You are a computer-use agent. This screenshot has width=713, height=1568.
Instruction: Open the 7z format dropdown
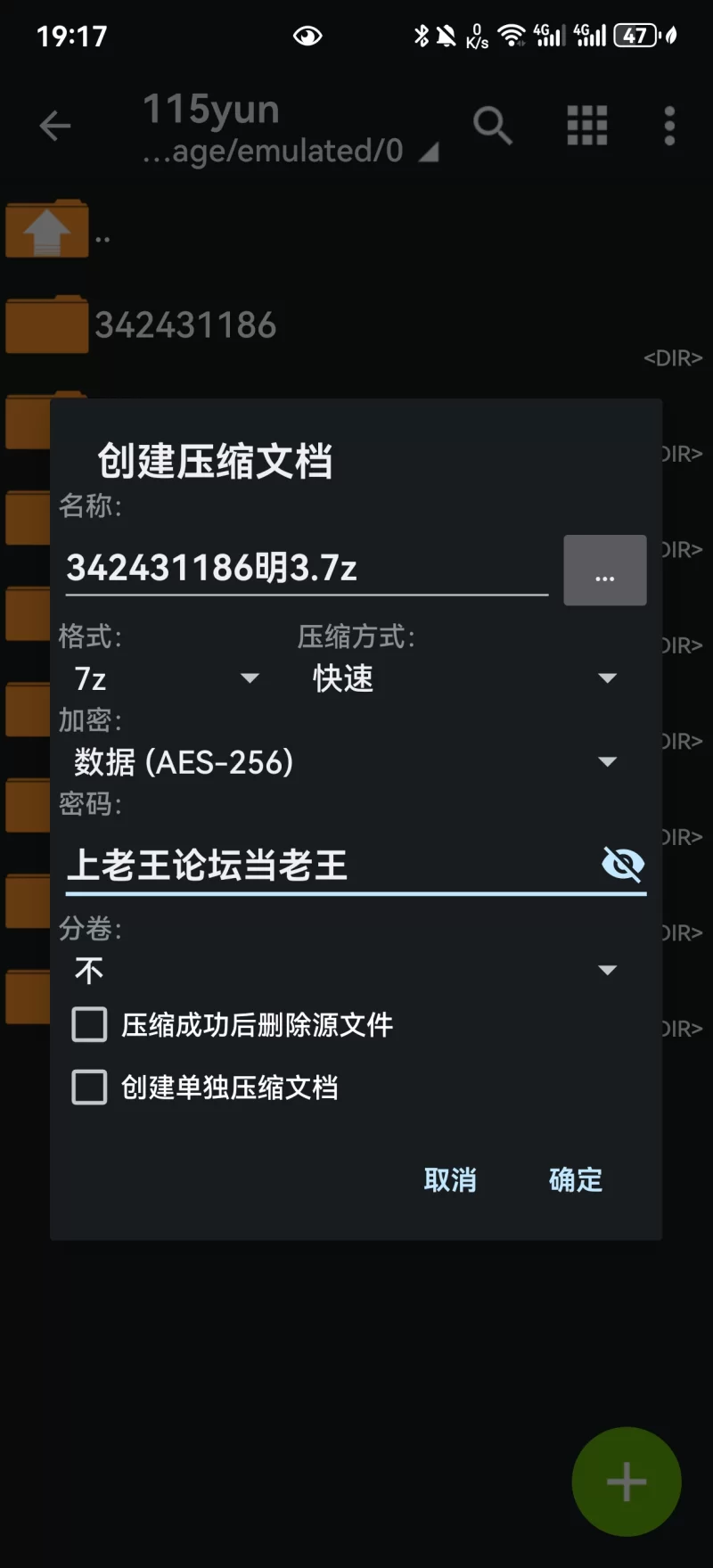tap(167, 678)
